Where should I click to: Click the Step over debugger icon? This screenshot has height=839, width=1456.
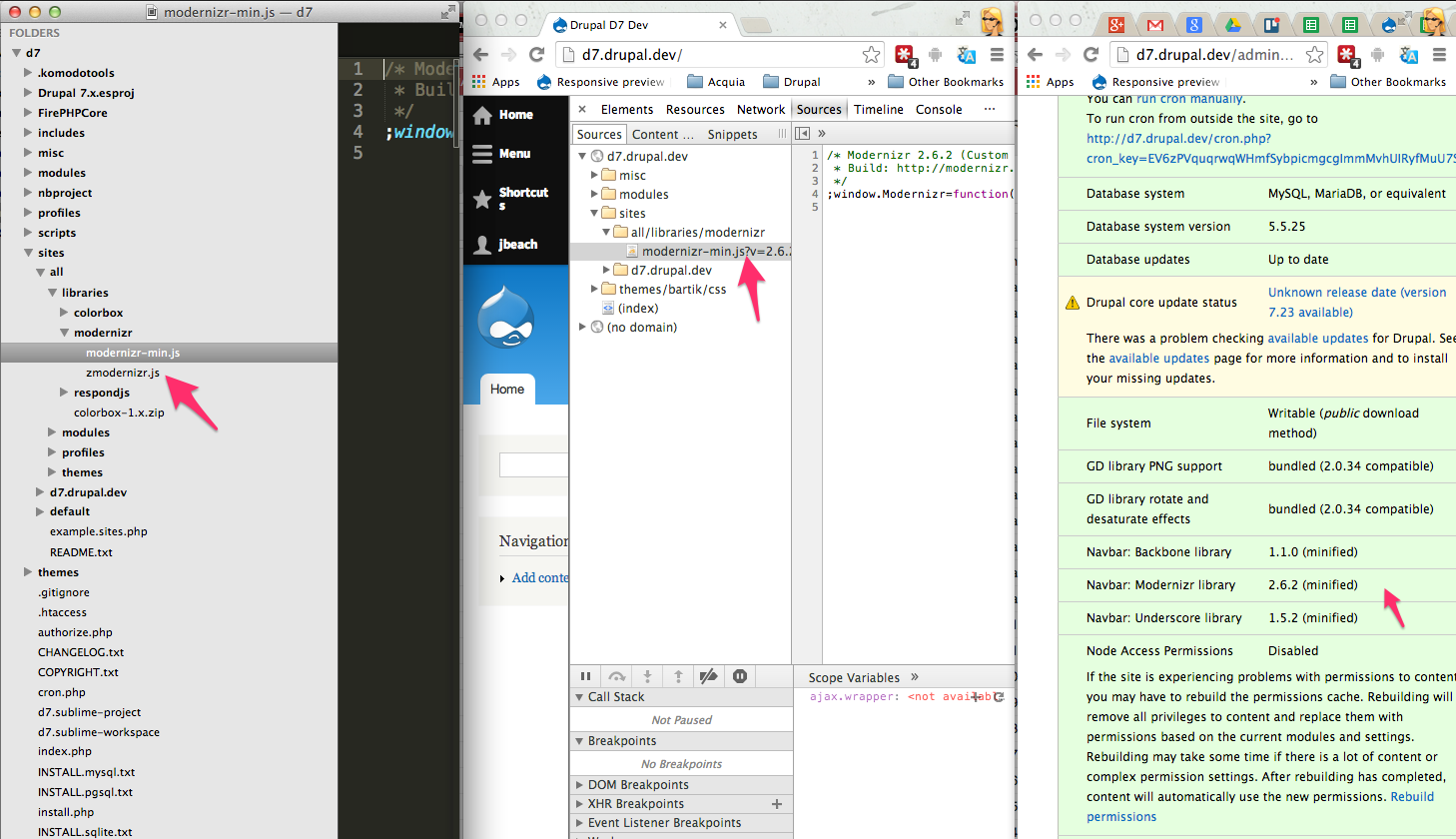[617, 676]
